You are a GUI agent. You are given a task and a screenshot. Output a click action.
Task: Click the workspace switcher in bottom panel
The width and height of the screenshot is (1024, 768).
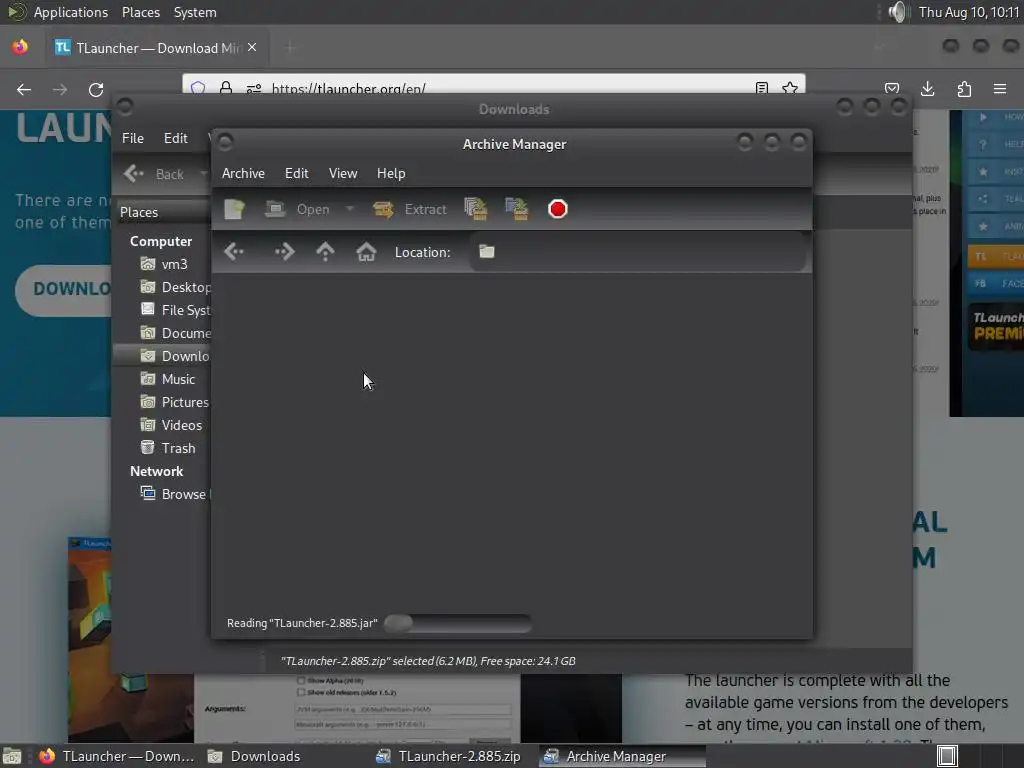pyautogui.click(x=947, y=756)
